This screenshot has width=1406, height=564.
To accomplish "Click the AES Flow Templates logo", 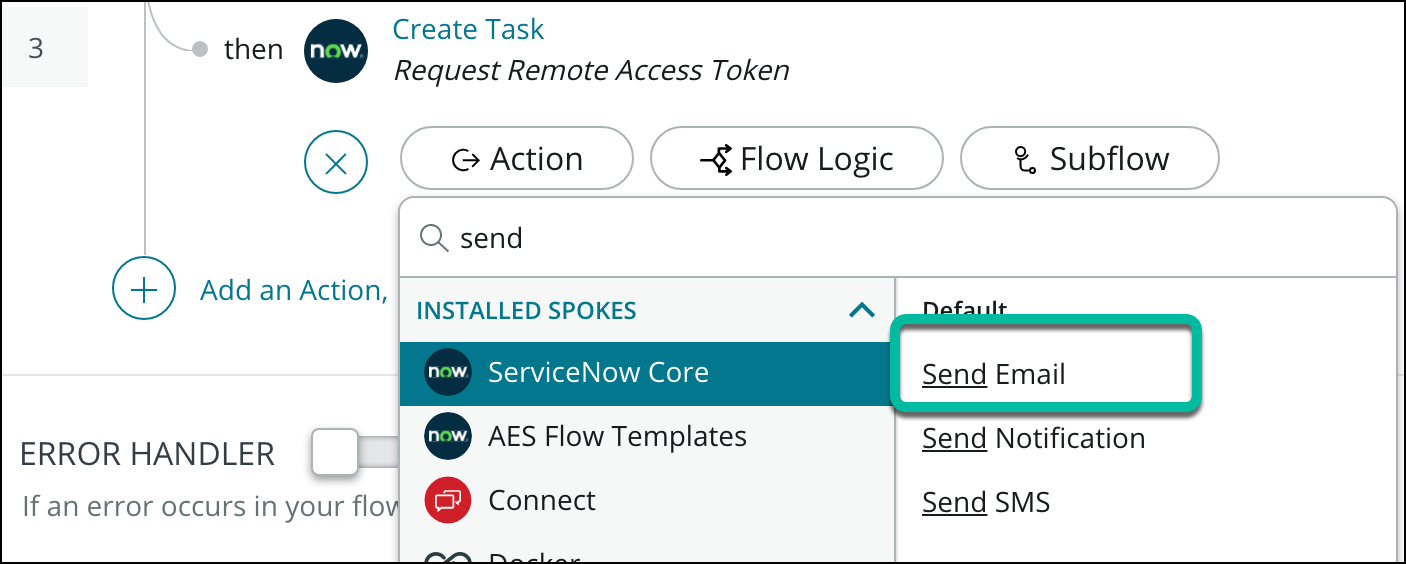I will click(447, 437).
